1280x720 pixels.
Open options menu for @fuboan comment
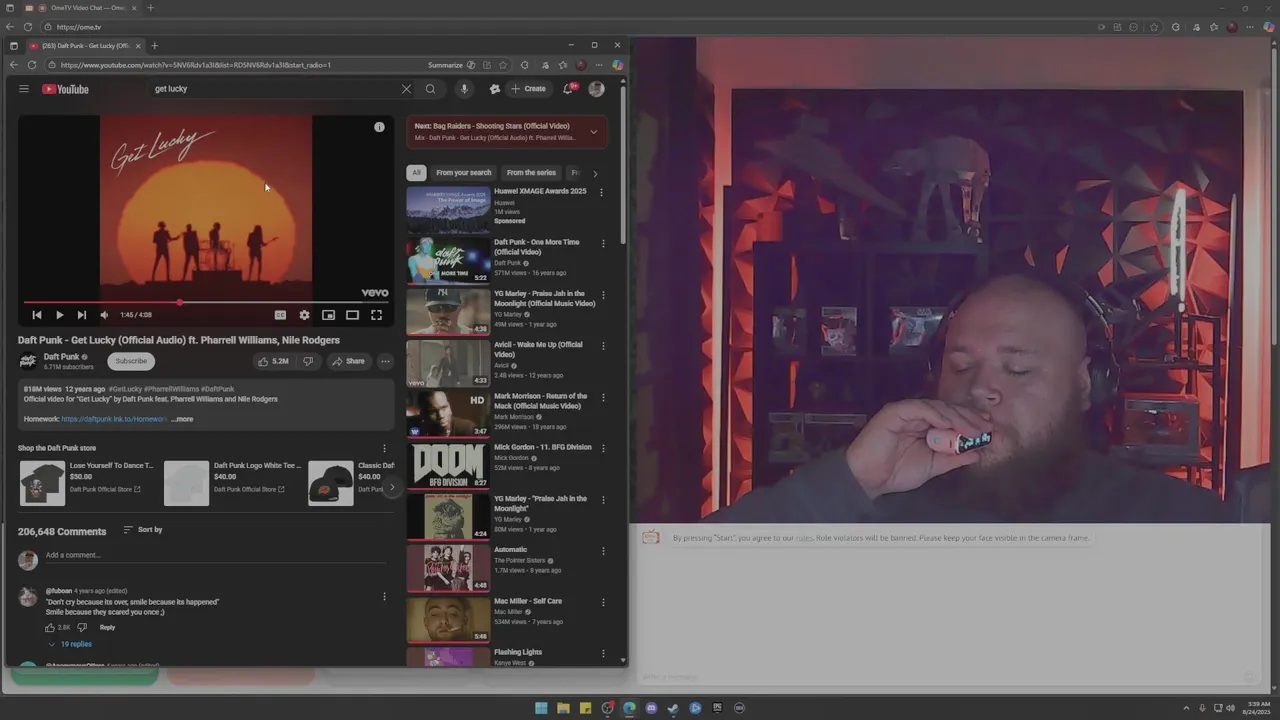(384, 597)
